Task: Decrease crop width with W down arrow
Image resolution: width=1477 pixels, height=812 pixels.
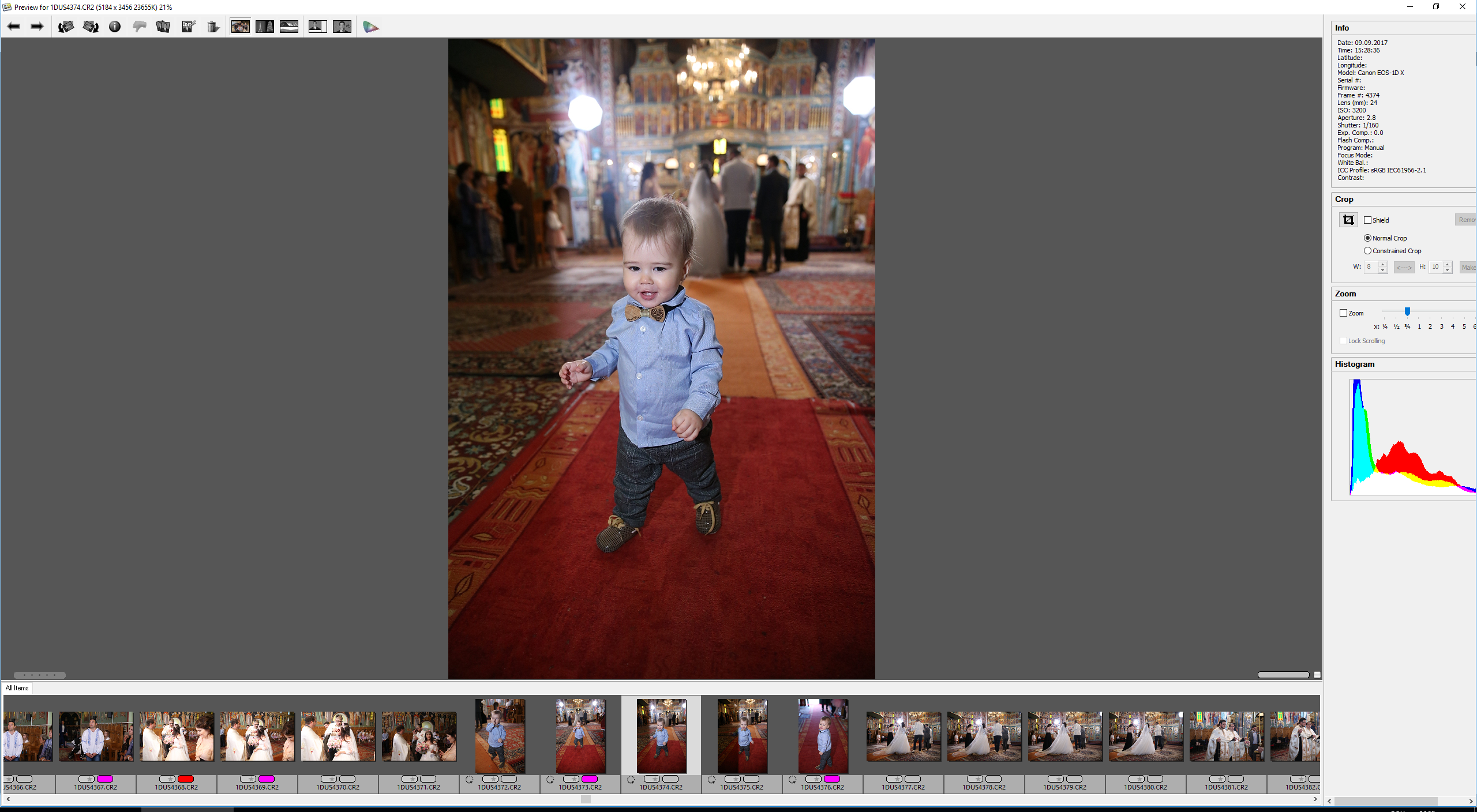Action: 1382,270
